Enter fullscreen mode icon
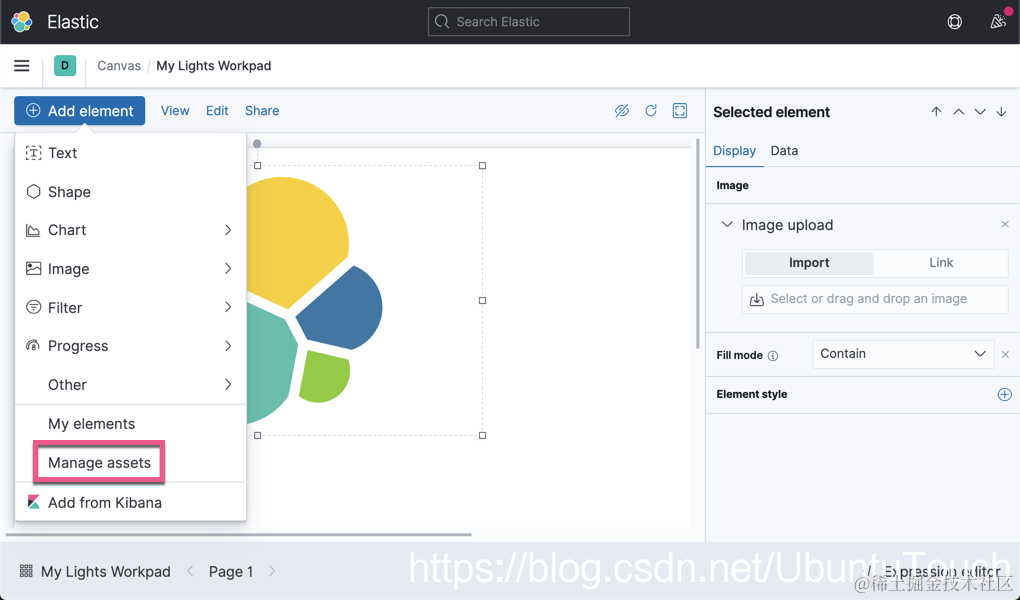The height and width of the screenshot is (600, 1020). [x=680, y=111]
